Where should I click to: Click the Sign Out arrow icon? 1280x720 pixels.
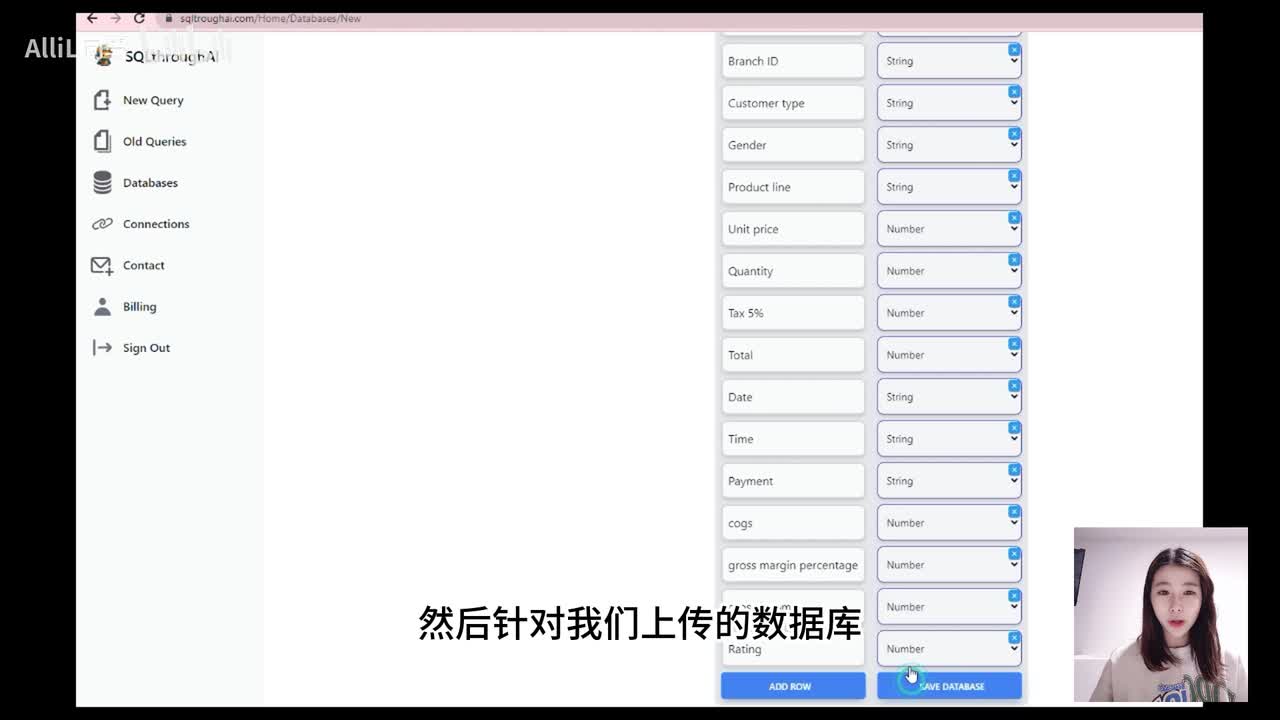click(x=102, y=348)
